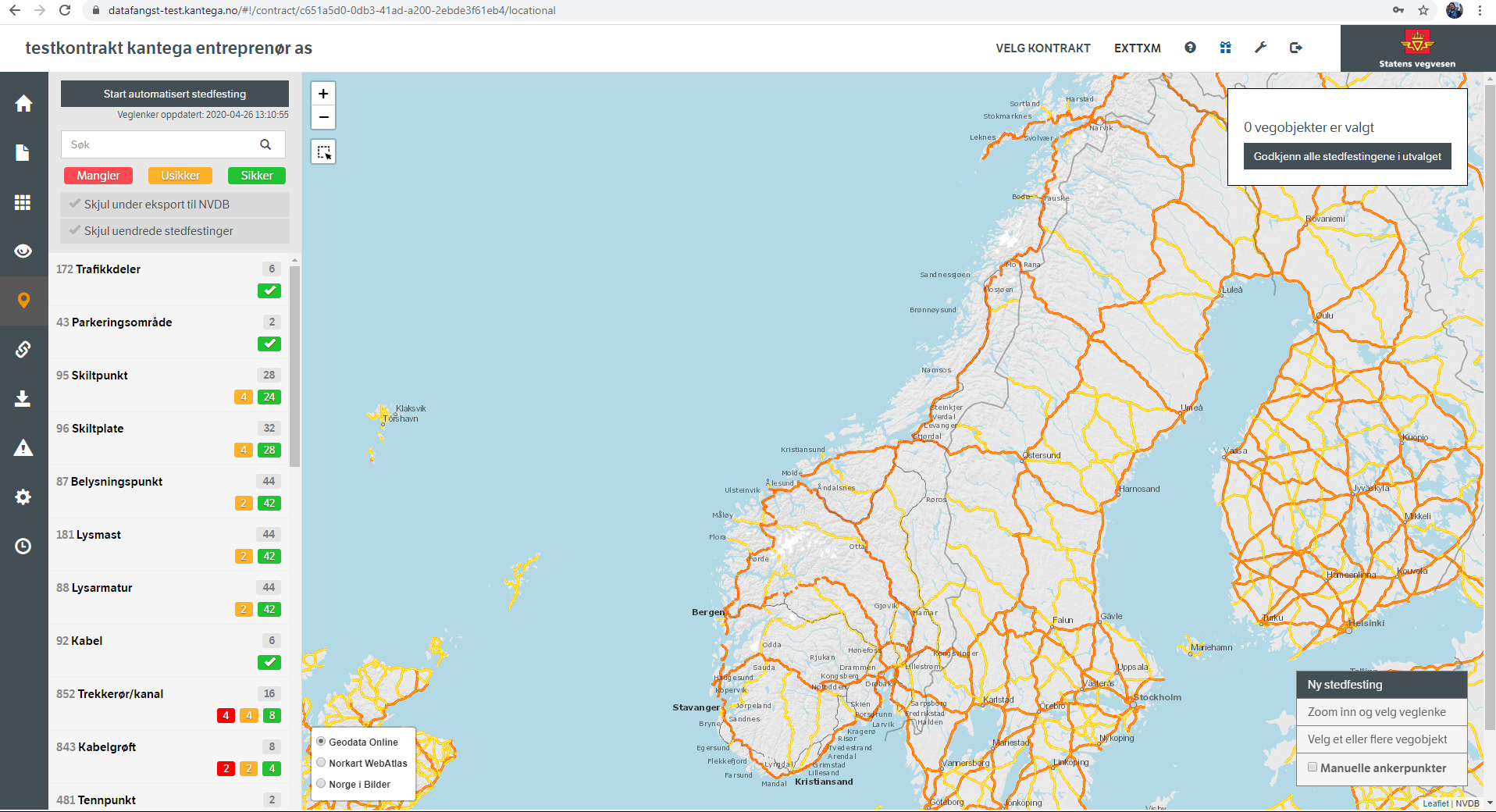Screen dimensions: 1496x812
Task: Open the 843 Kabelgrøft row
Action: pos(169,757)
